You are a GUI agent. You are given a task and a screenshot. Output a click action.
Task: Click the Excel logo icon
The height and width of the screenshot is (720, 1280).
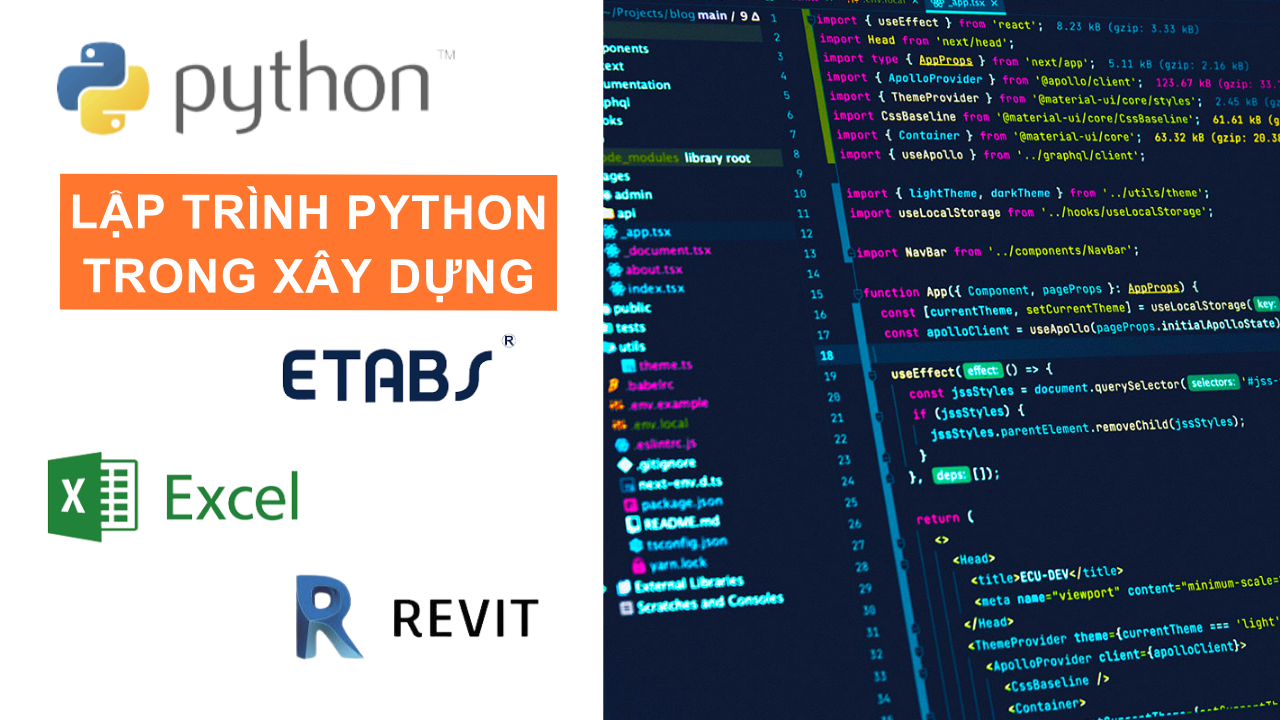point(93,497)
